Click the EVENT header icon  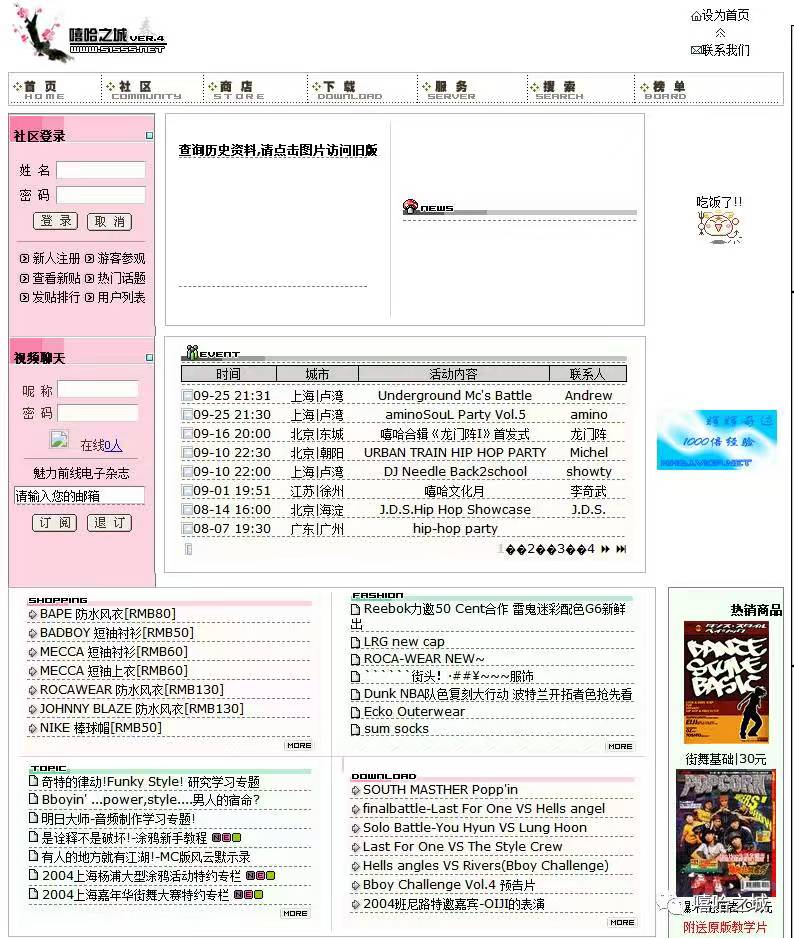click(x=191, y=352)
